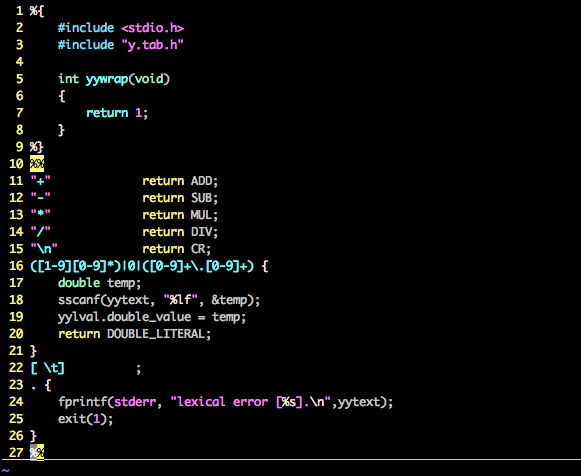Screen dimensions: 581x476
Task: Click the number regex pattern on line 16
Action: pos(142,266)
